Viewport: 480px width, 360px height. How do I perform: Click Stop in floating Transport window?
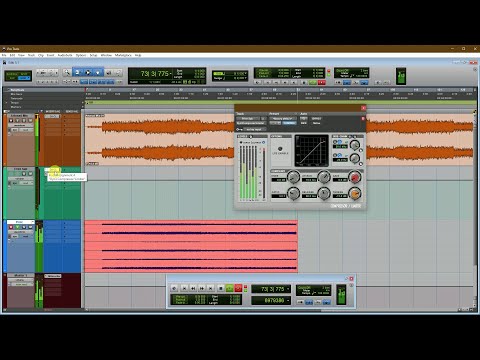click(x=221, y=288)
